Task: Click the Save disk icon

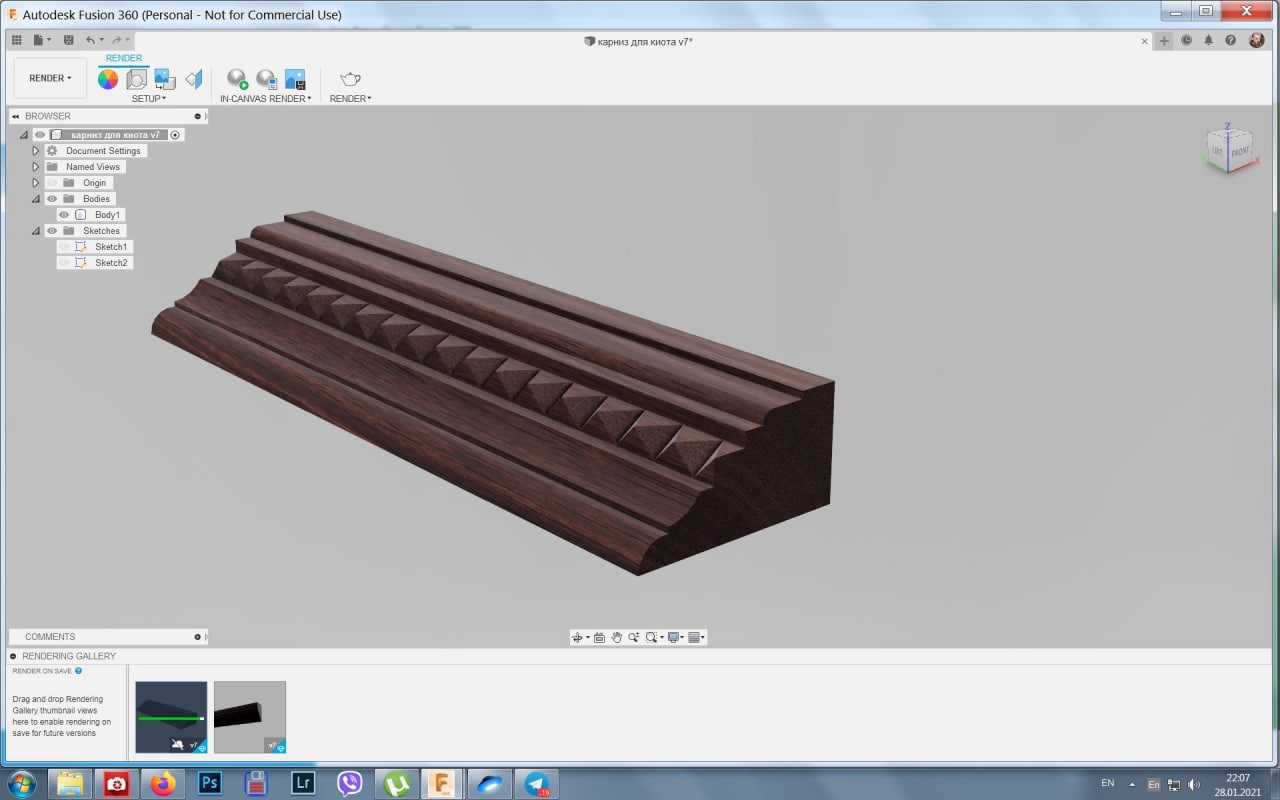Action: (x=68, y=40)
